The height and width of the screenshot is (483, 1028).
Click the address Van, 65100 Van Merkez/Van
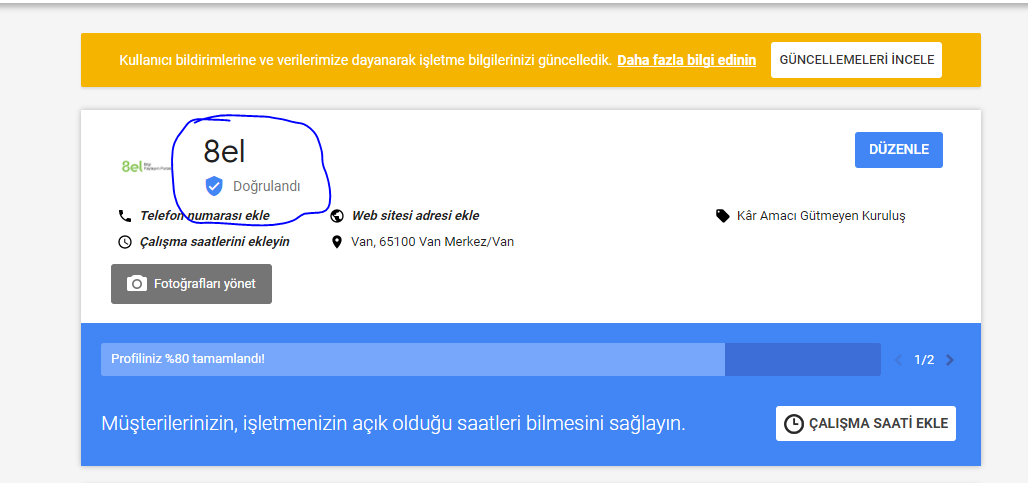pyautogui.click(x=433, y=242)
